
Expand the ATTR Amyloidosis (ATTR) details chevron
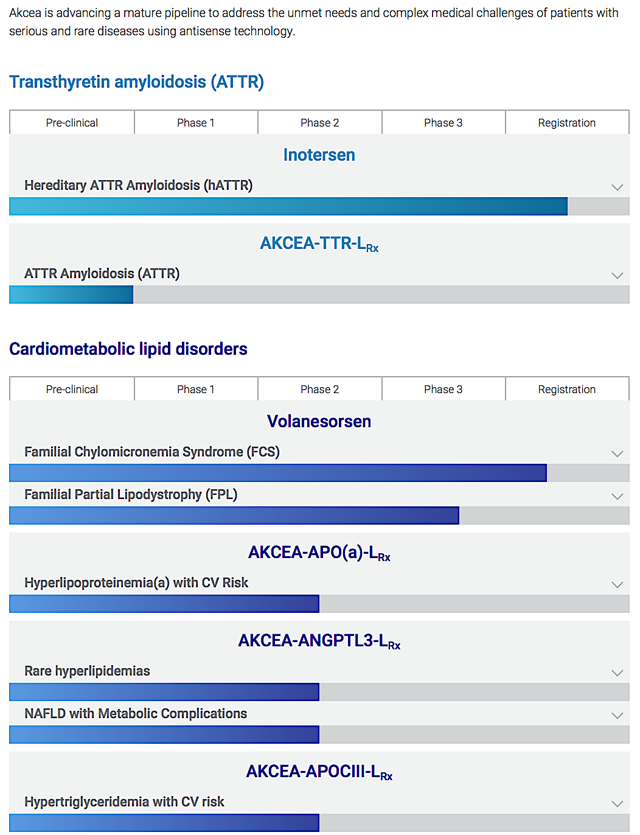click(618, 274)
